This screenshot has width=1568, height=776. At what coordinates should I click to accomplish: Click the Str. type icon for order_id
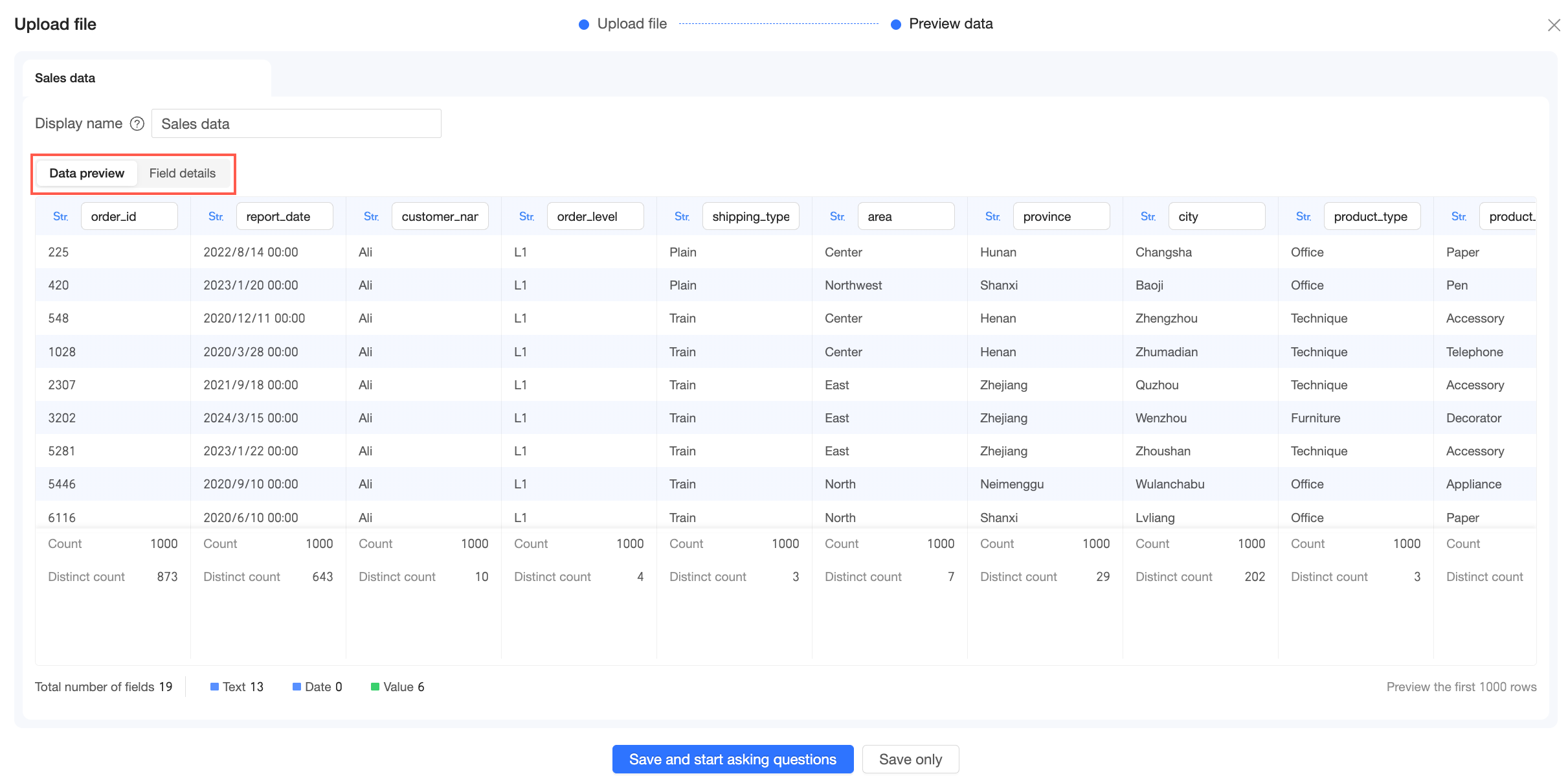(x=60, y=216)
